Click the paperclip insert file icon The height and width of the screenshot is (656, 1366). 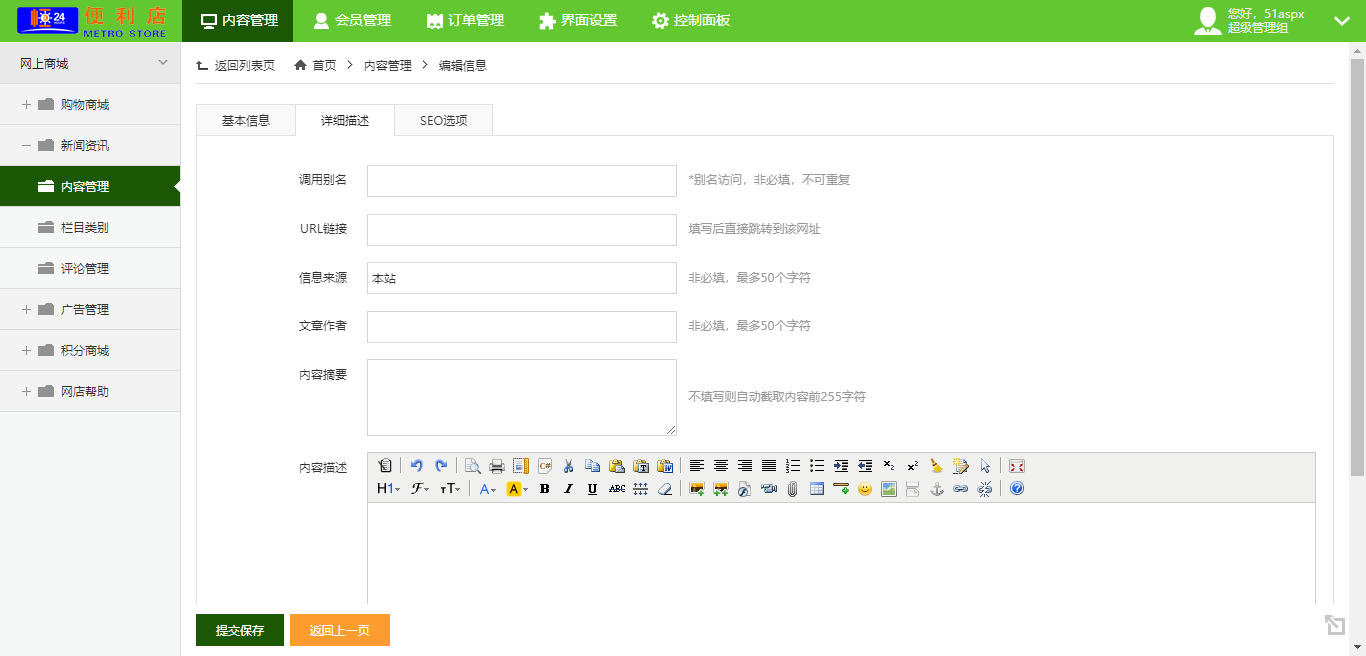[793, 489]
